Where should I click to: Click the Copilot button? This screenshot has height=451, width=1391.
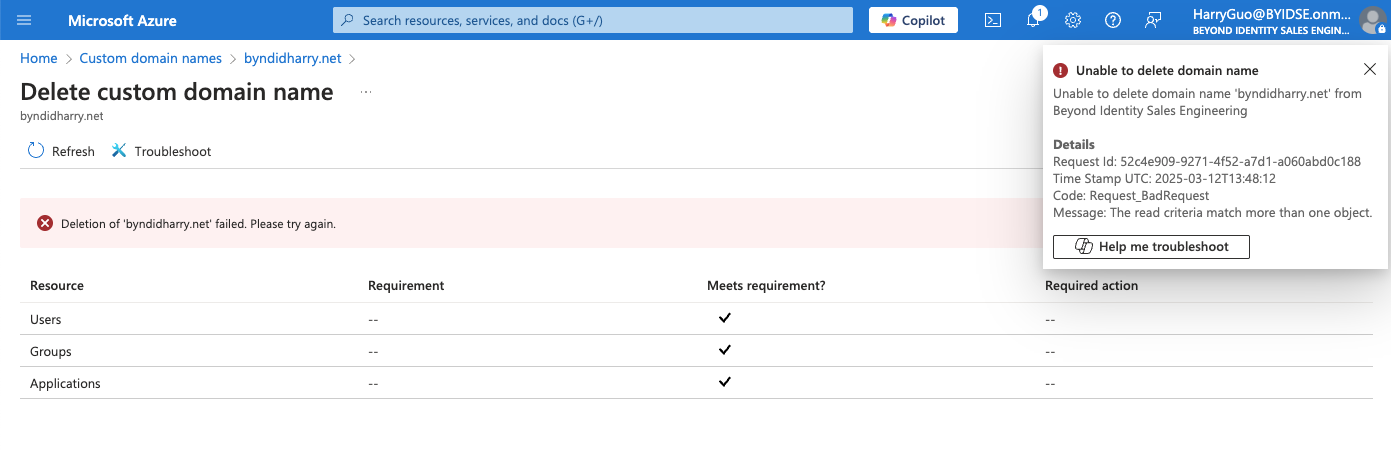(913, 20)
